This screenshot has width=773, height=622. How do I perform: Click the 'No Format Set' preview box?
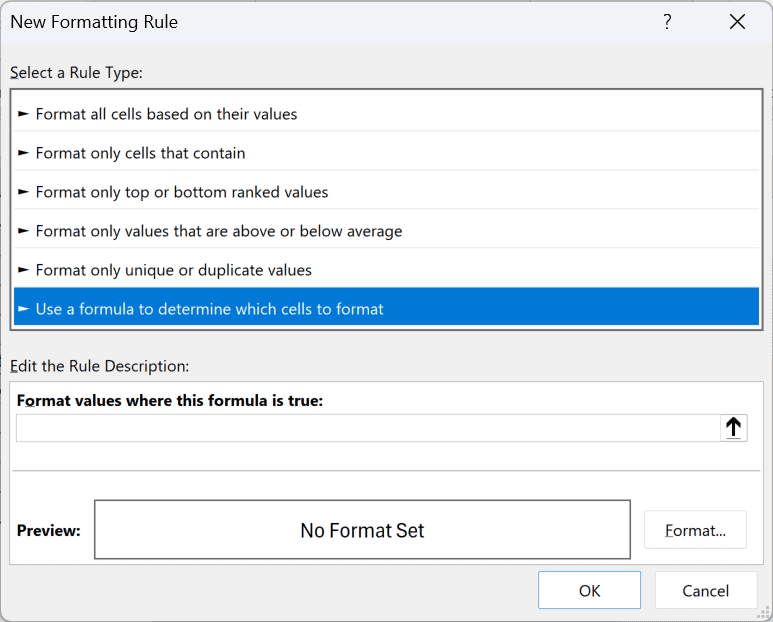coord(362,530)
